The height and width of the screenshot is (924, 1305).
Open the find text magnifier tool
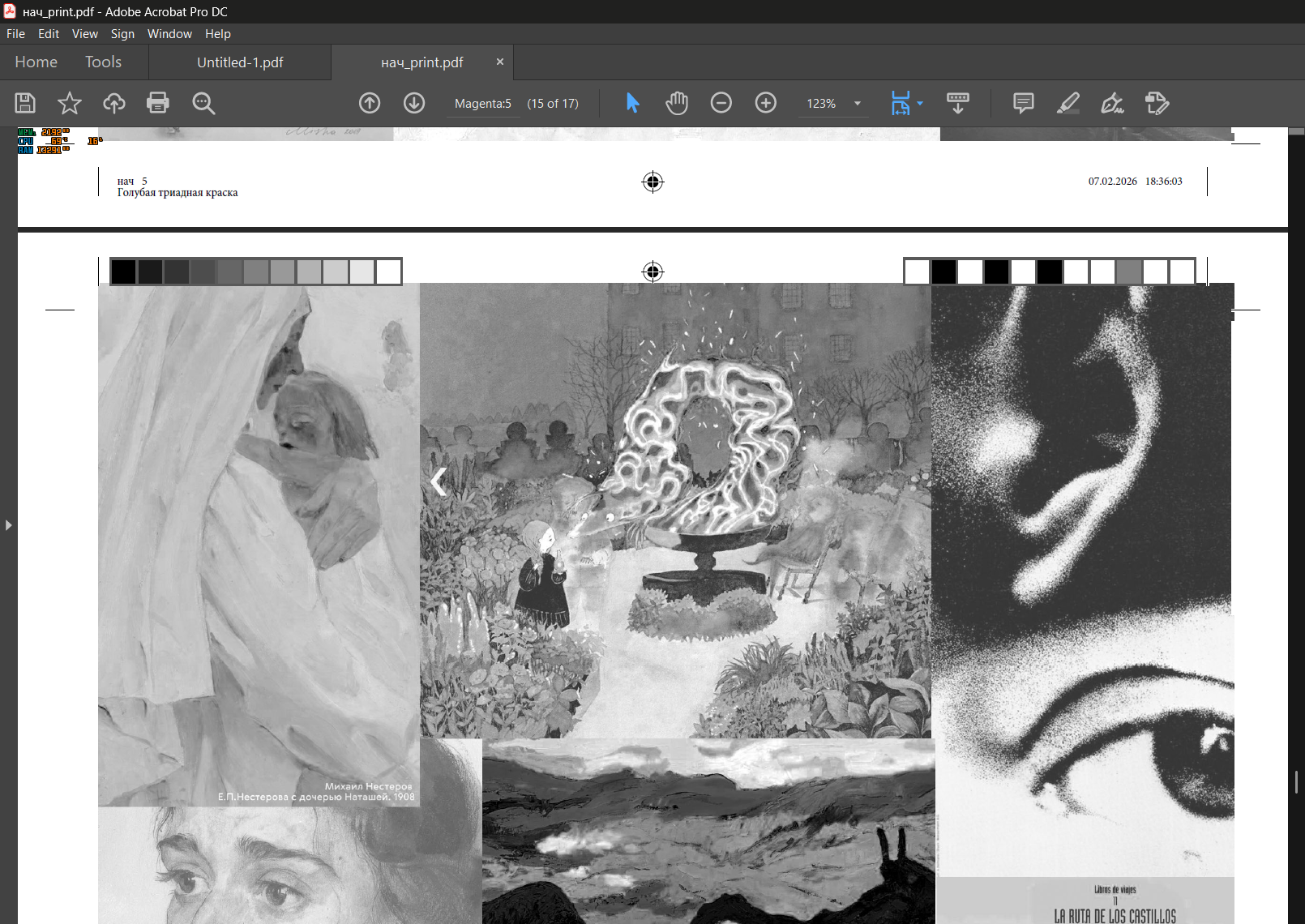[203, 103]
